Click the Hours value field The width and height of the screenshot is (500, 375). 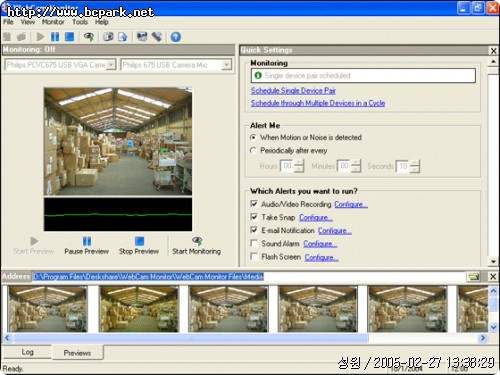click(x=287, y=166)
